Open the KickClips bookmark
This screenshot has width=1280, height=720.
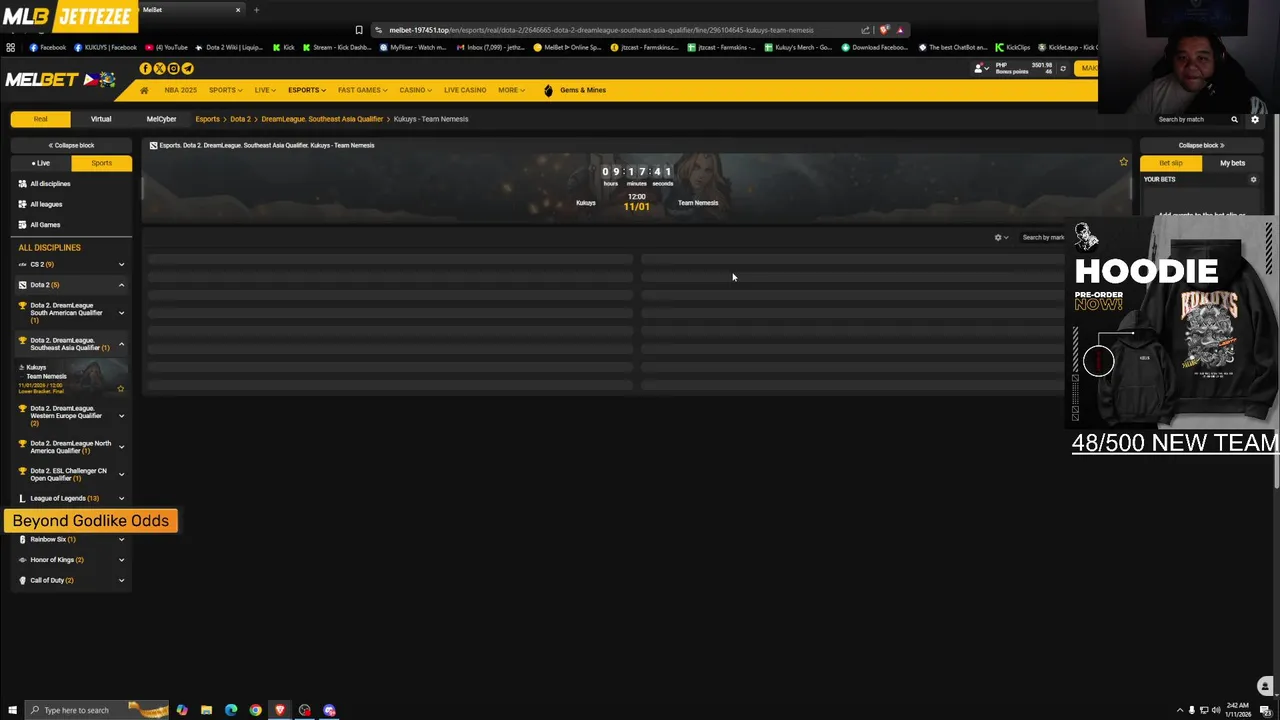[1013, 47]
